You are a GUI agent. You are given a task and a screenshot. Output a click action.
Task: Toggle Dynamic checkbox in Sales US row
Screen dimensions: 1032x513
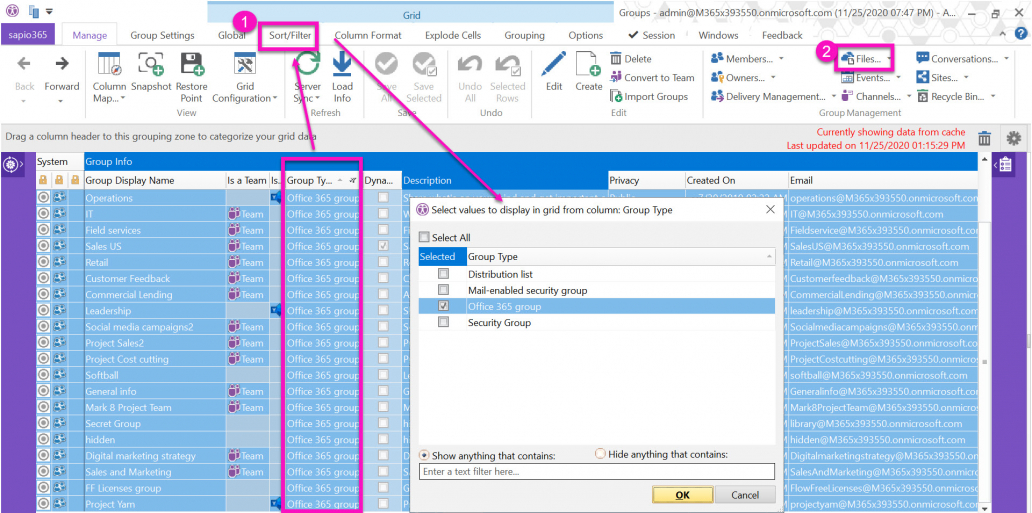pos(383,246)
